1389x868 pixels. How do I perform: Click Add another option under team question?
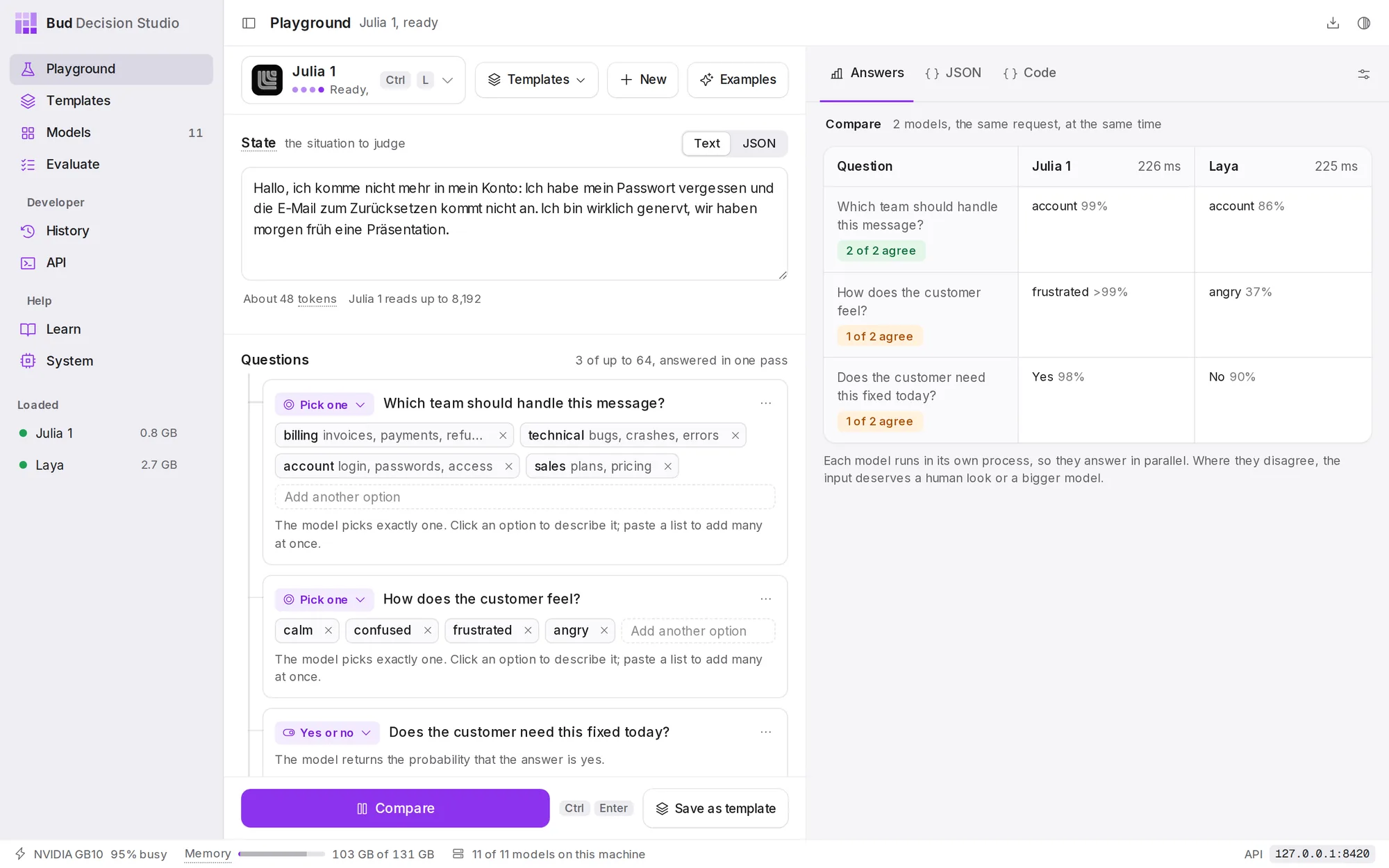pyautogui.click(x=524, y=497)
